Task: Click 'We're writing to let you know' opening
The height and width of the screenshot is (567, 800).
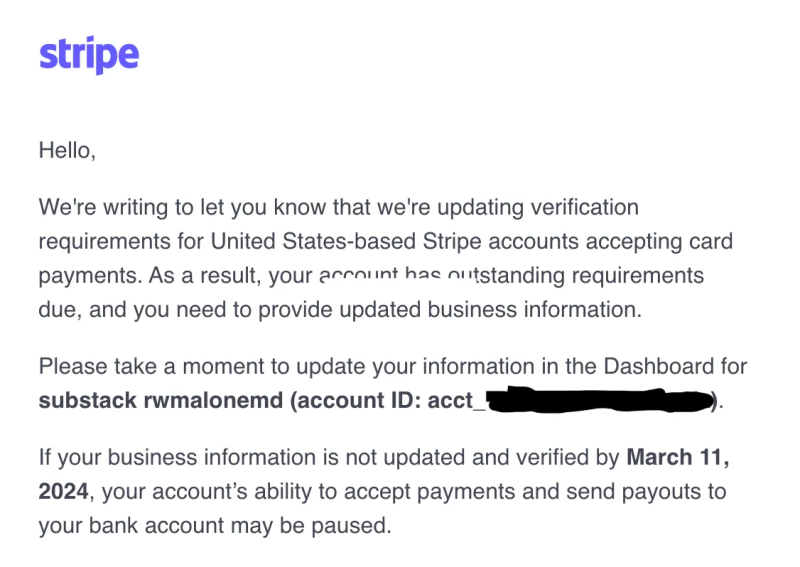Action: tap(182, 208)
